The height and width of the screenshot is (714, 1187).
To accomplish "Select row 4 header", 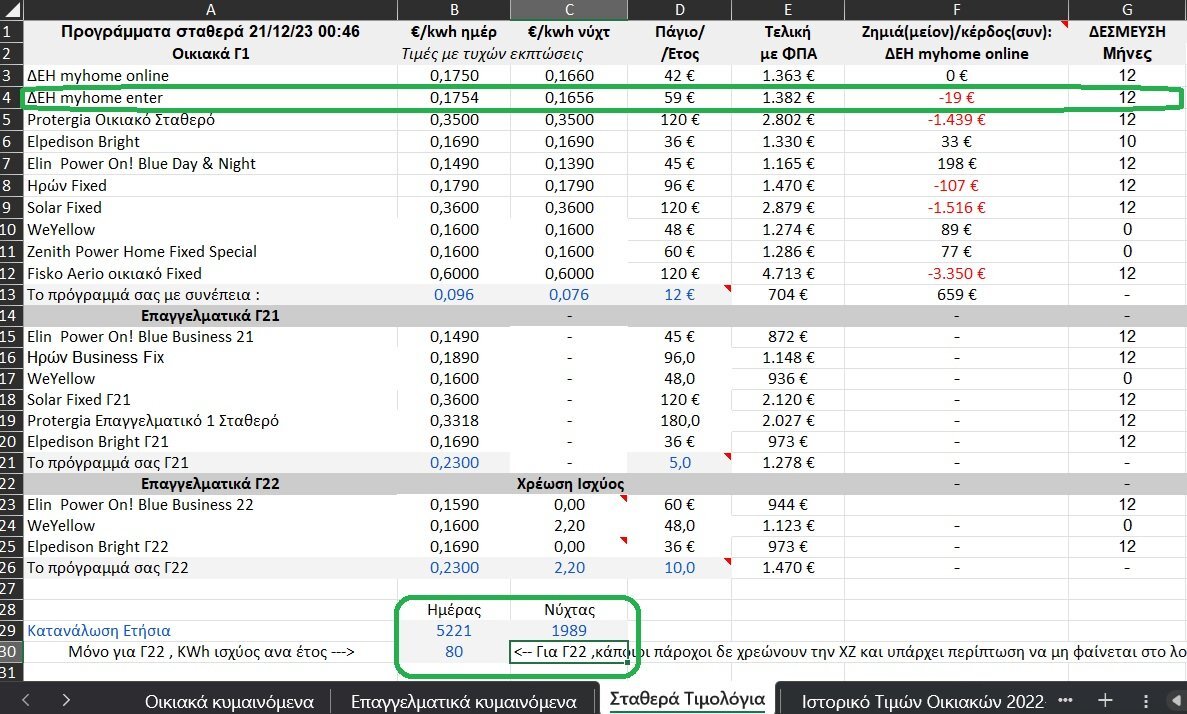I will point(11,98).
